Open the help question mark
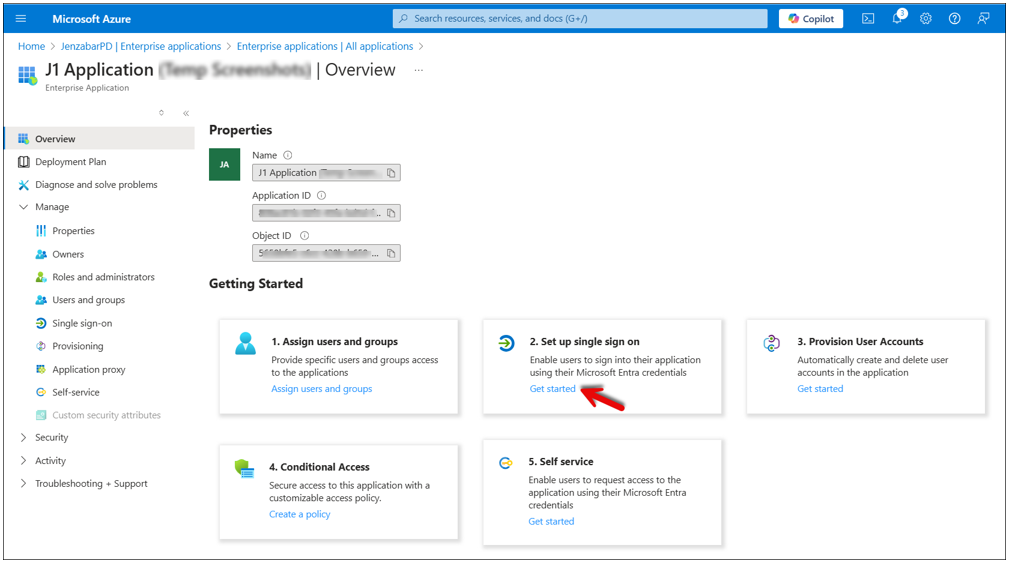This screenshot has width=1010, height=562. pyautogui.click(x=955, y=19)
